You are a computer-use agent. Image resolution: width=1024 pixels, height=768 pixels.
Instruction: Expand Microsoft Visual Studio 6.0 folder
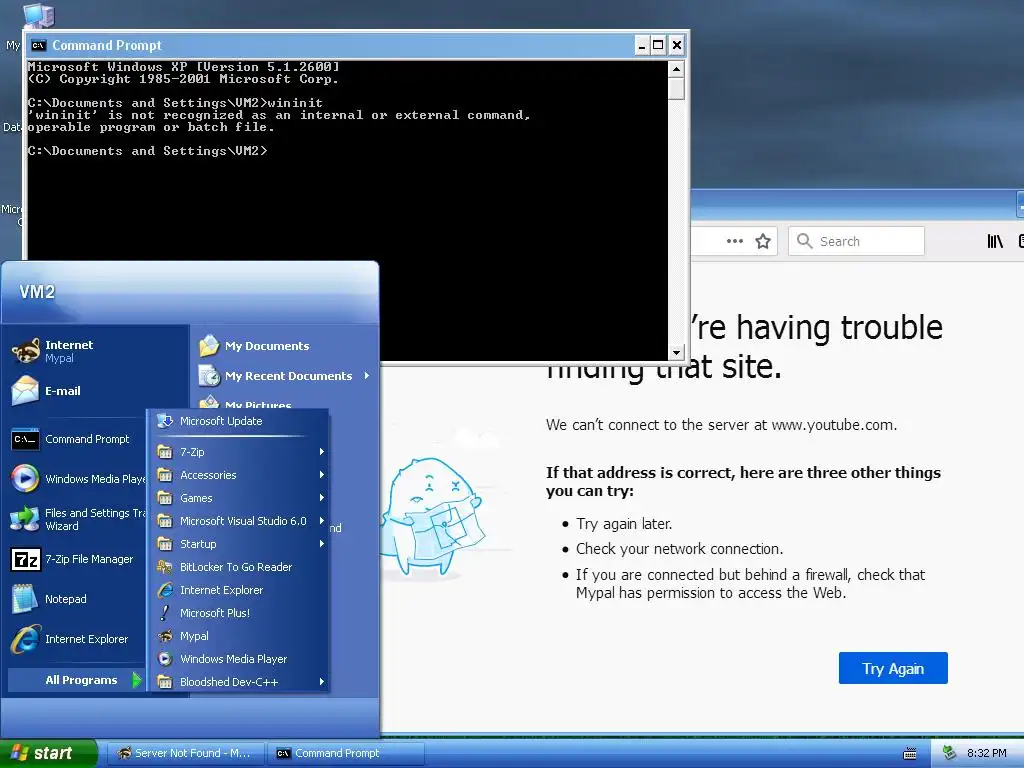pos(240,521)
